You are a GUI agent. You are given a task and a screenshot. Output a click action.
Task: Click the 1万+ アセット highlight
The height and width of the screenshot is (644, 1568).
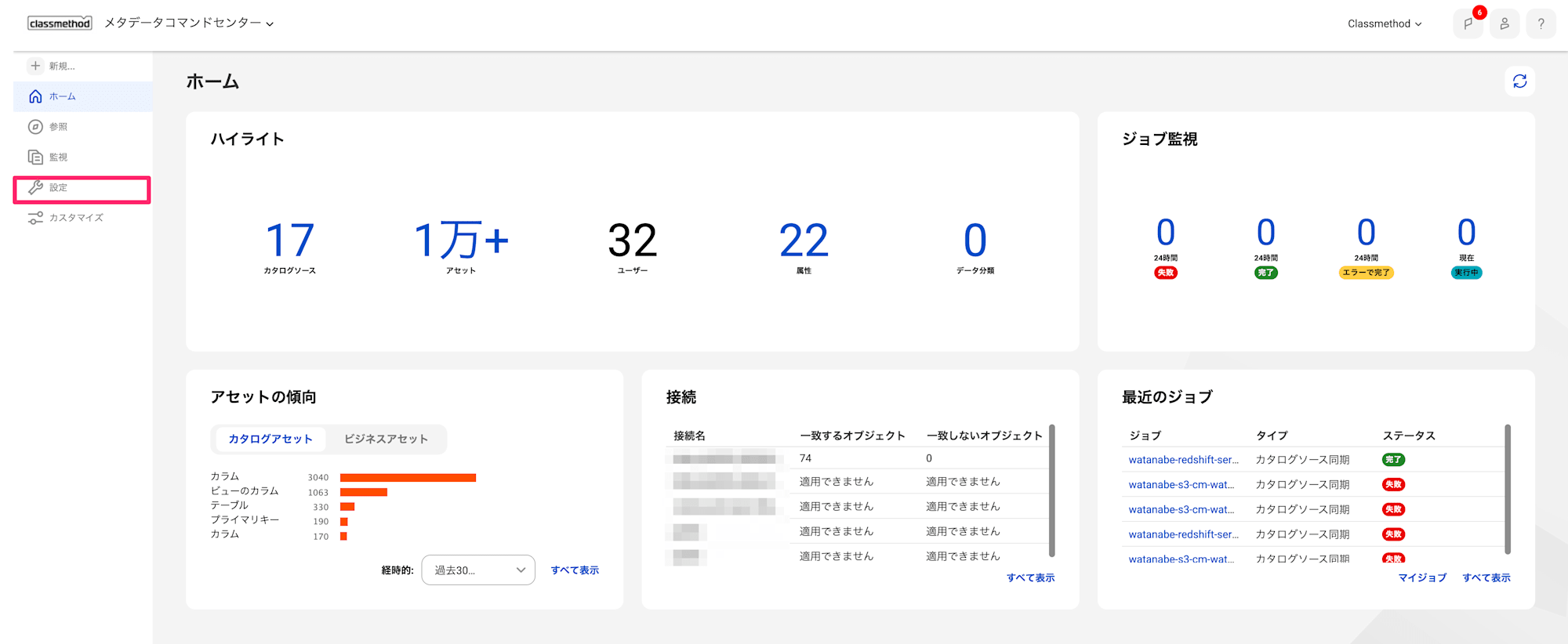(461, 247)
